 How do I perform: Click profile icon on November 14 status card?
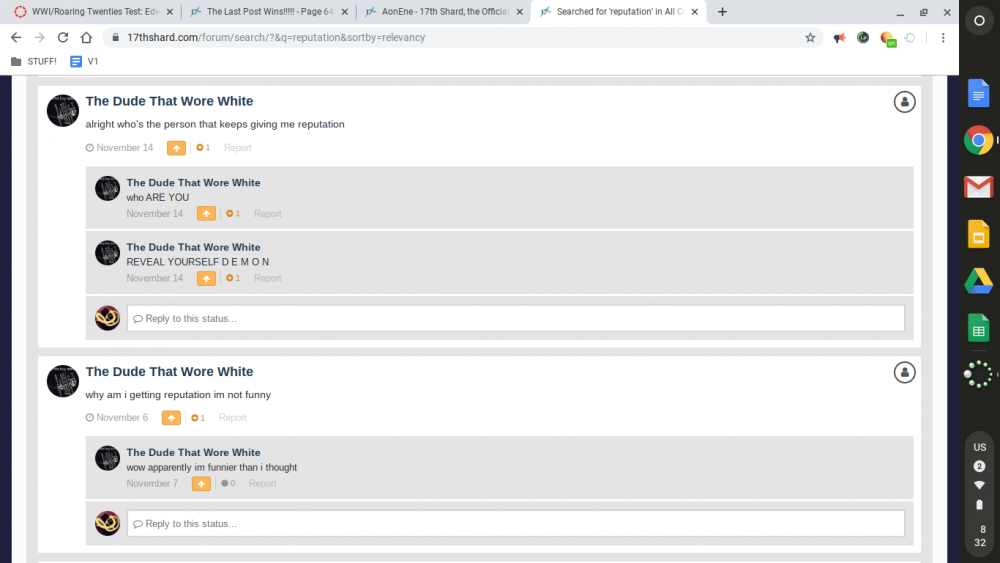(x=904, y=102)
